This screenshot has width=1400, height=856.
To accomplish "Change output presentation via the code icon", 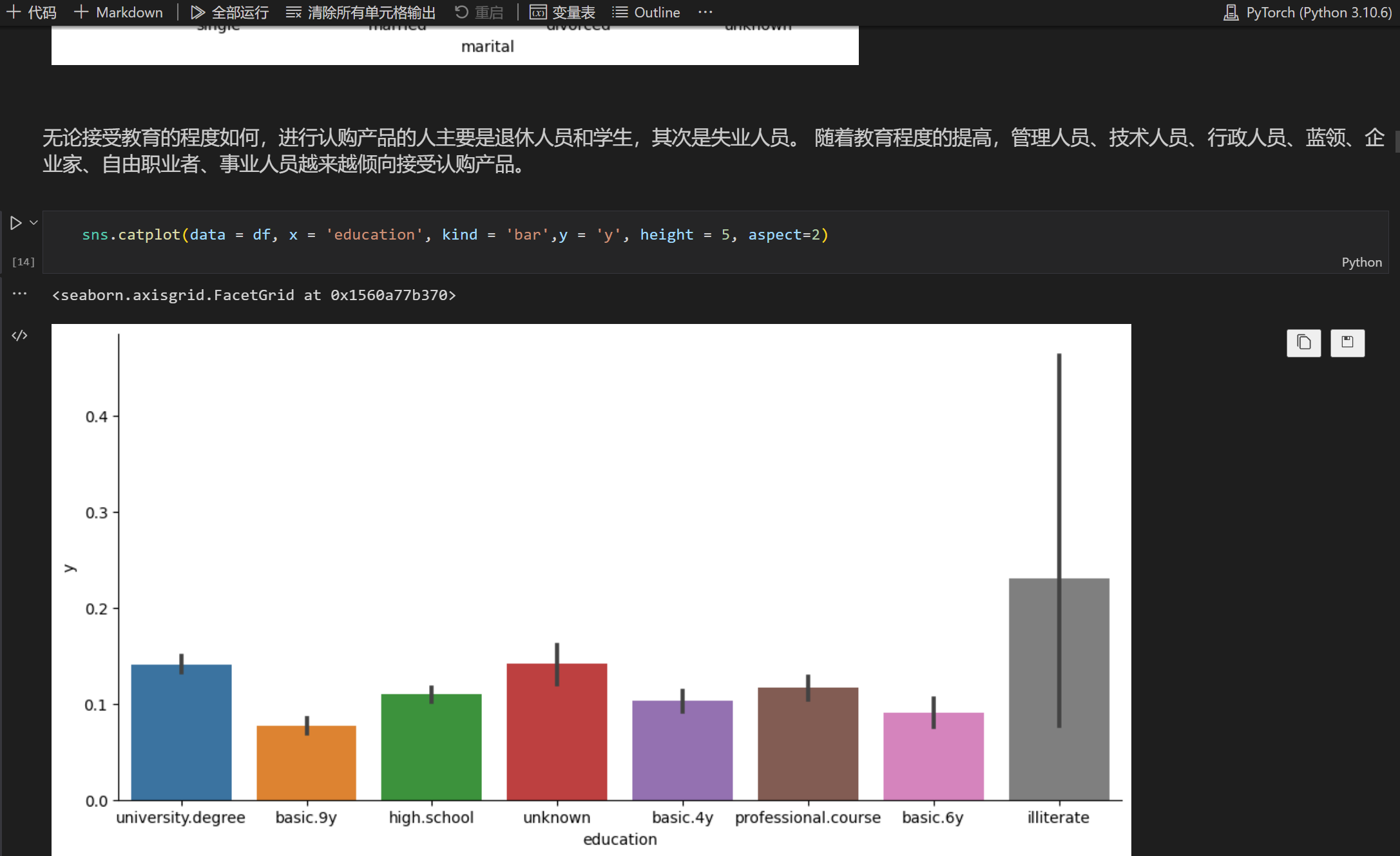I will (x=19, y=336).
